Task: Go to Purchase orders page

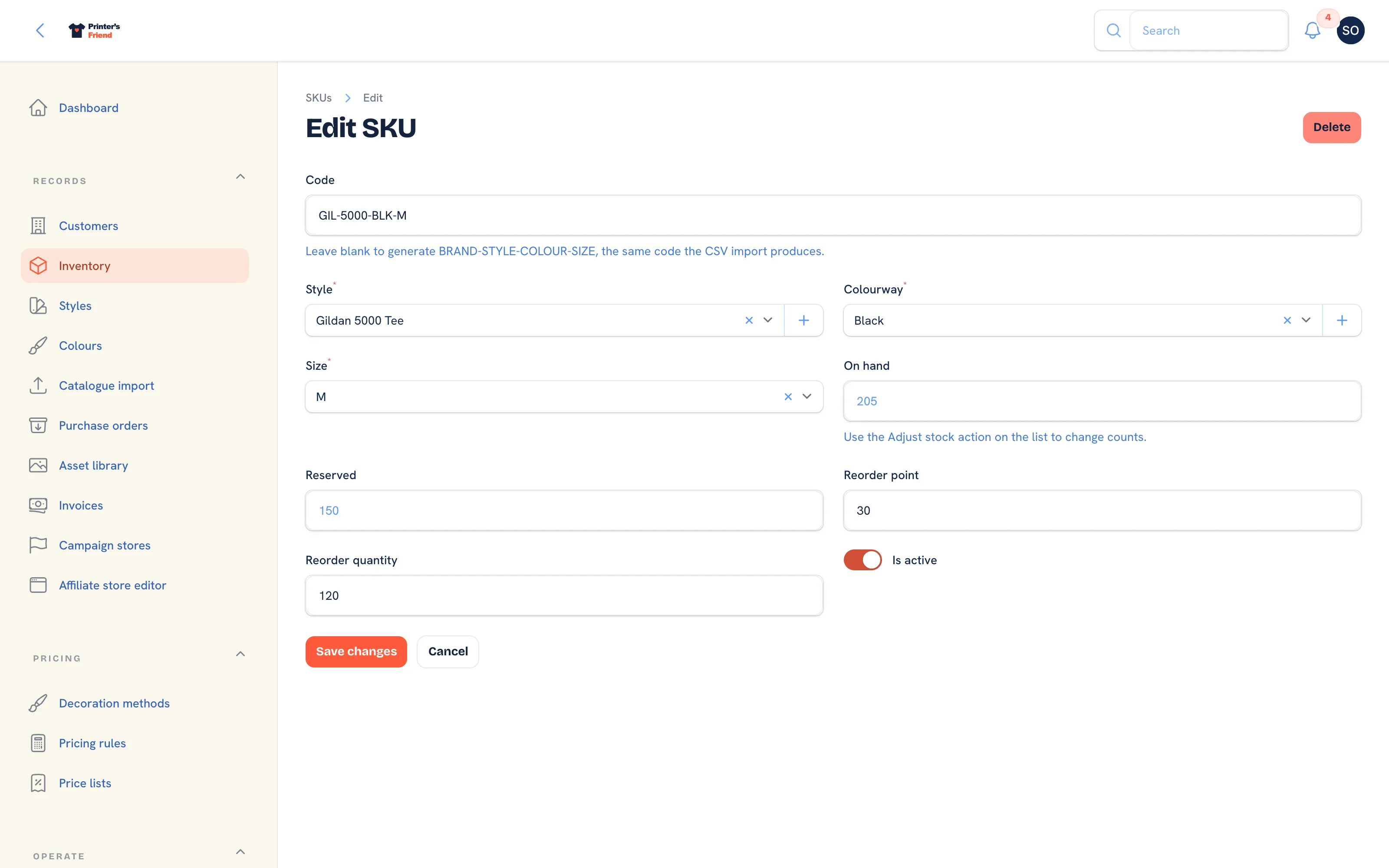Action: coord(135,425)
